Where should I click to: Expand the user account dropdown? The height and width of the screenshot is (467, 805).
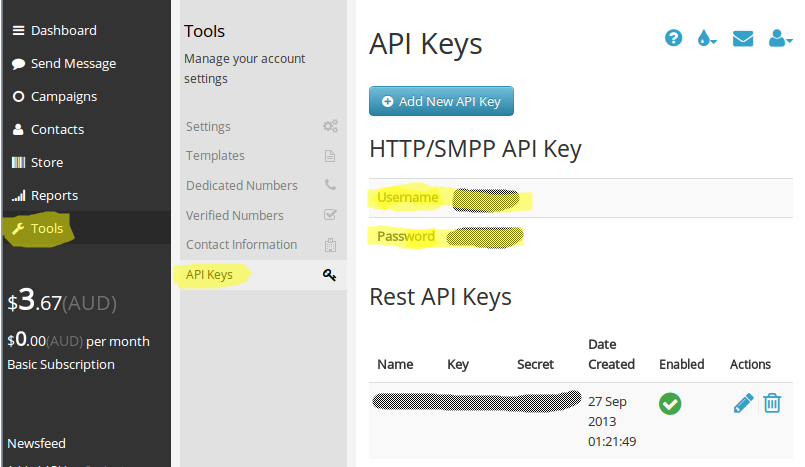click(x=779, y=38)
